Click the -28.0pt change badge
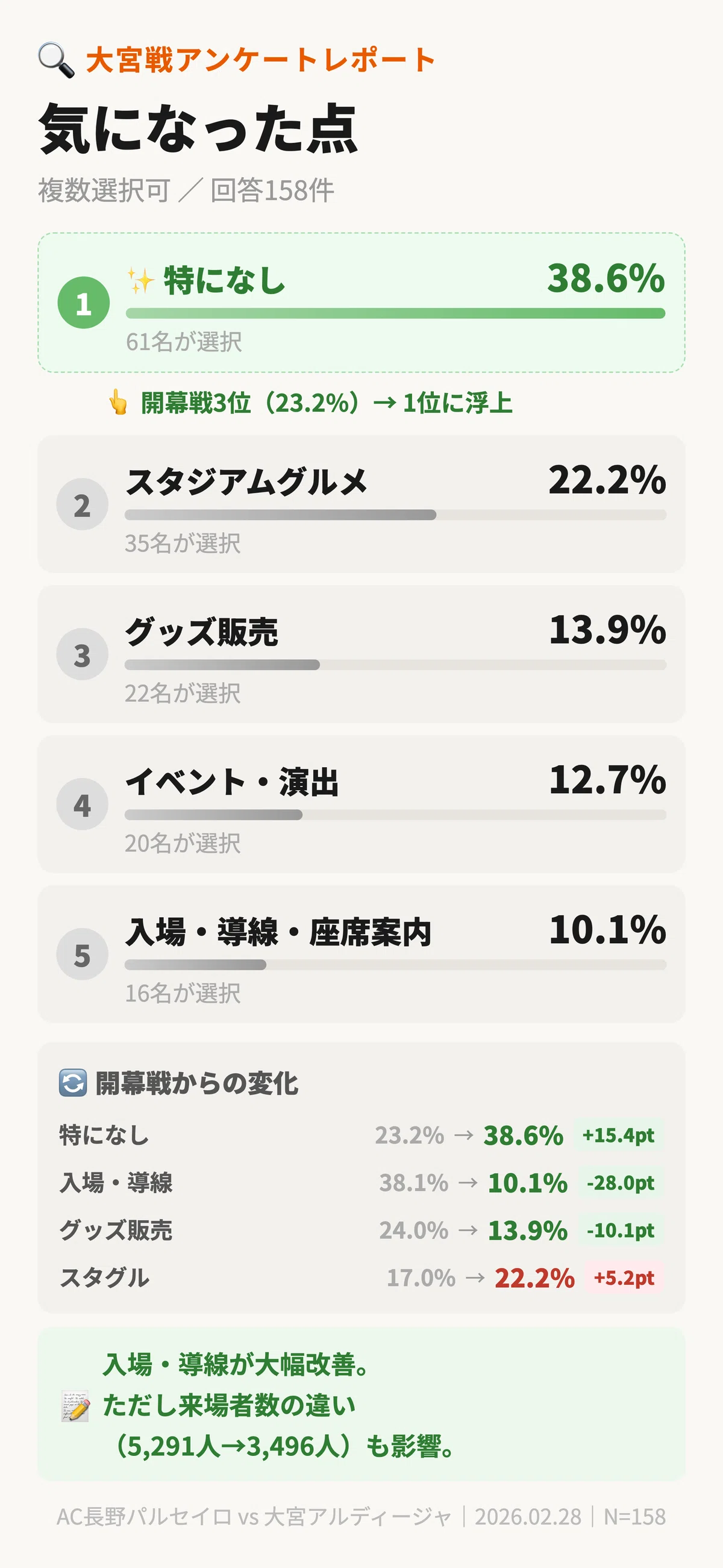Image resolution: width=723 pixels, height=1568 pixels. click(x=621, y=1182)
